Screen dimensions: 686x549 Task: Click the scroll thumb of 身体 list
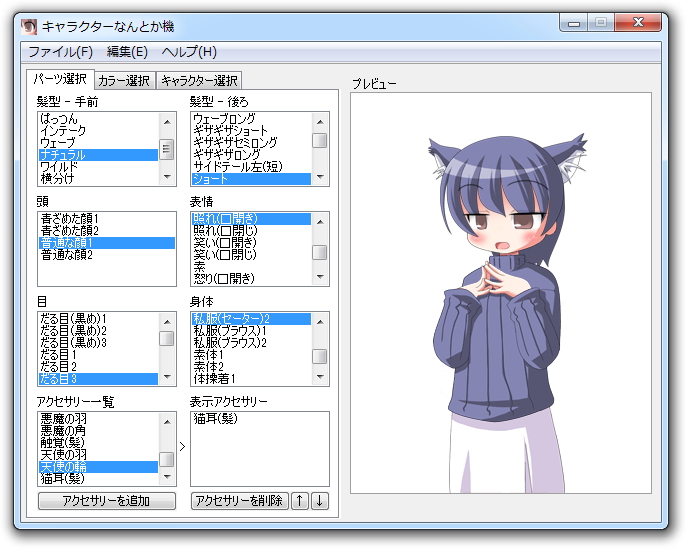point(320,356)
